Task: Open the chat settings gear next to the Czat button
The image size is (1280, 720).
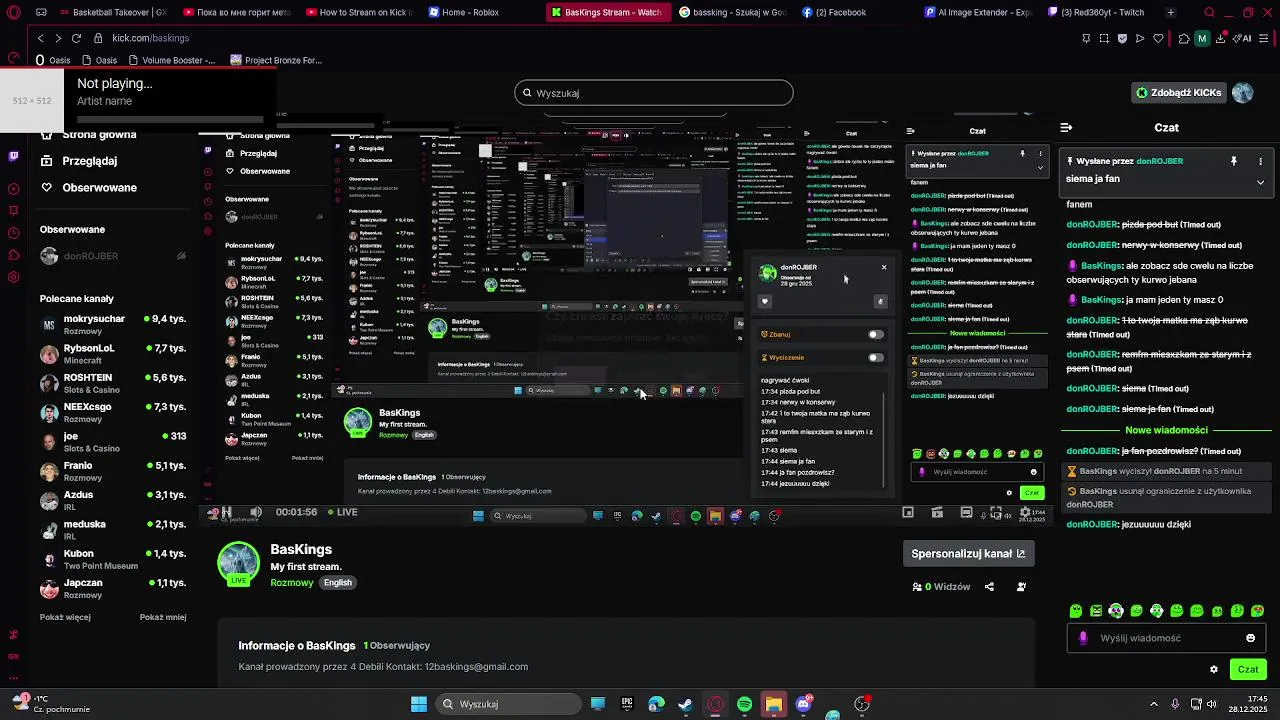Action: click(x=1214, y=670)
